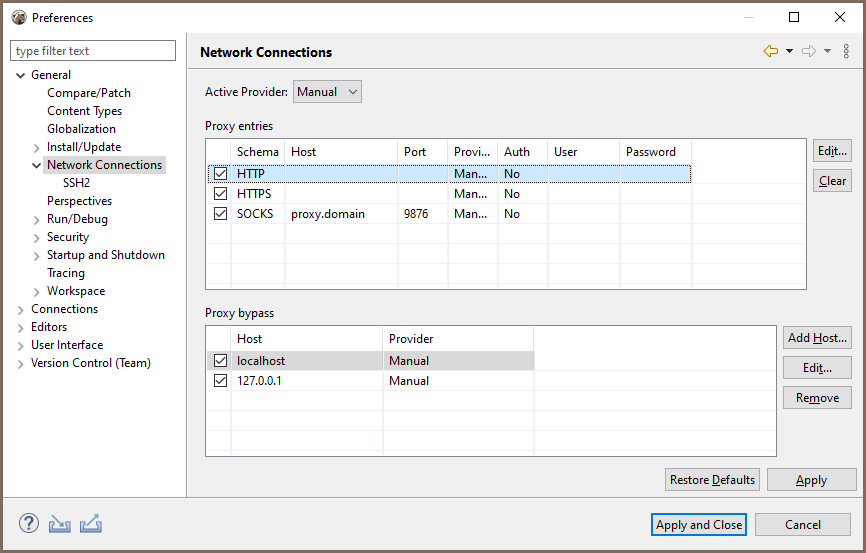Click the type filter text field

[93, 51]
